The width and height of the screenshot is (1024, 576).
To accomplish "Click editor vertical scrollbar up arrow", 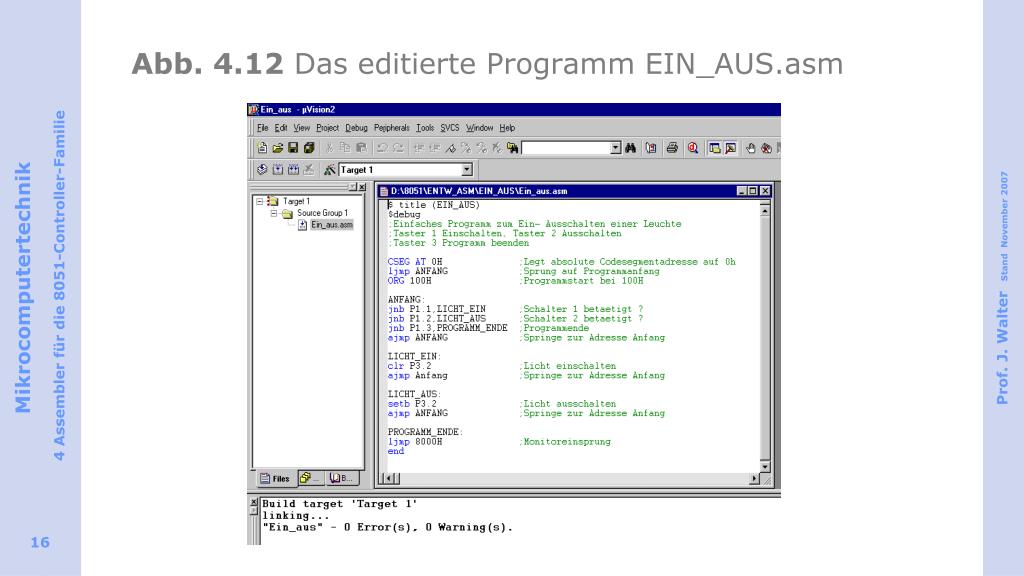I will [765, 211].
